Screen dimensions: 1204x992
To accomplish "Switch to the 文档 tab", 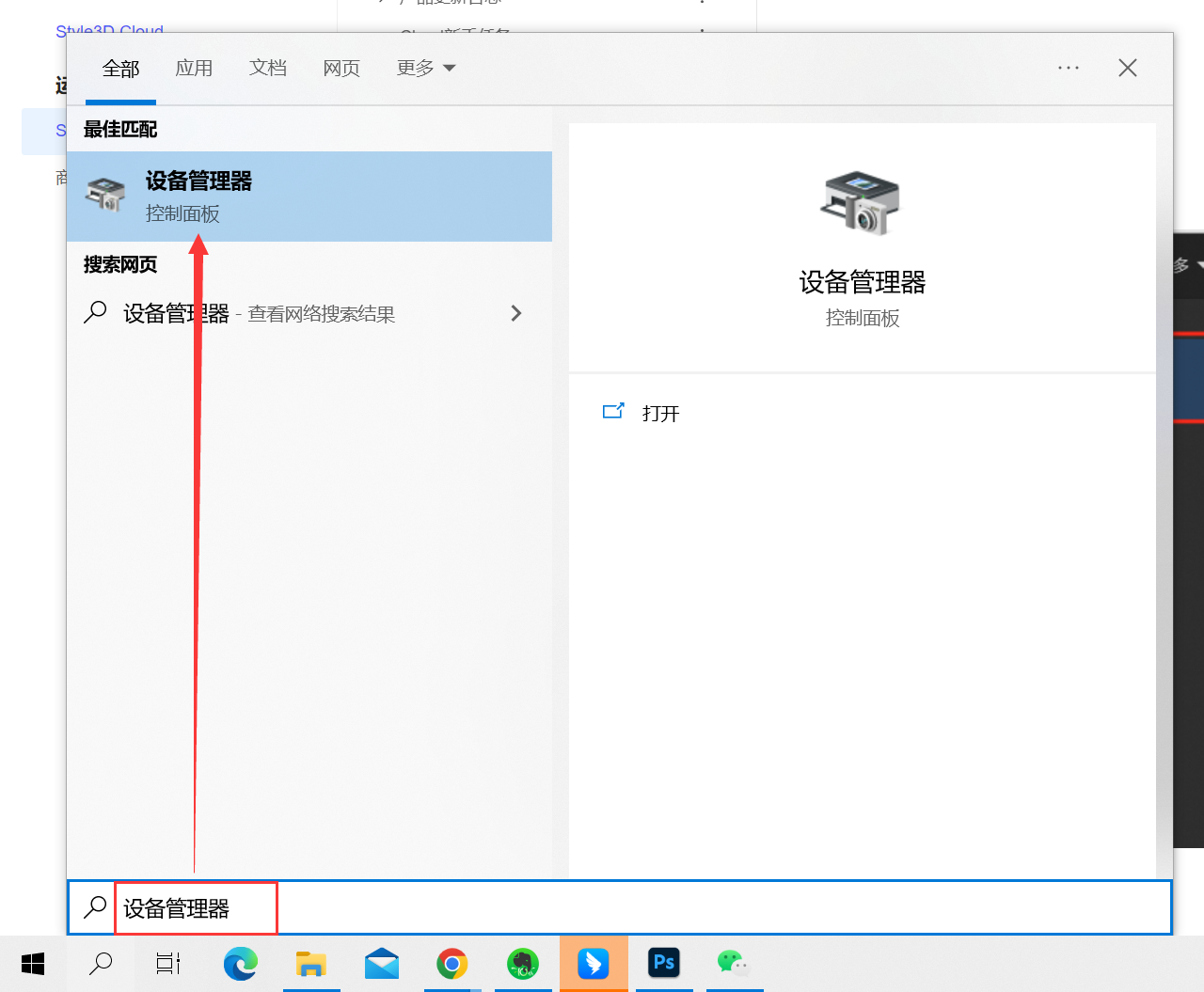I will coord(268,69).
